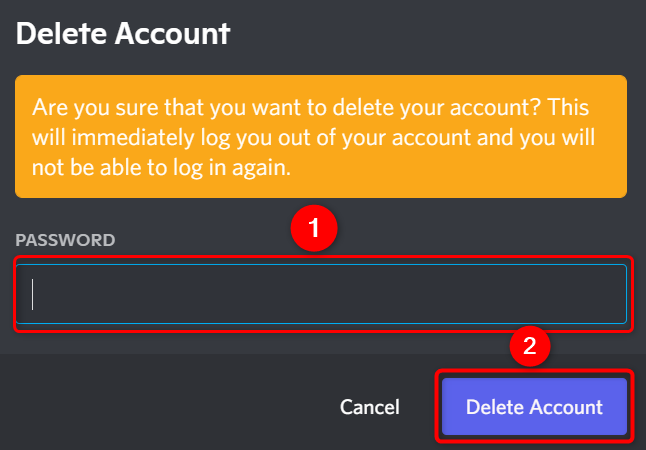The height and width of the screenshot is (450, 646).
Task: Click the red number 2 badge
Action: tap(531, 346)
